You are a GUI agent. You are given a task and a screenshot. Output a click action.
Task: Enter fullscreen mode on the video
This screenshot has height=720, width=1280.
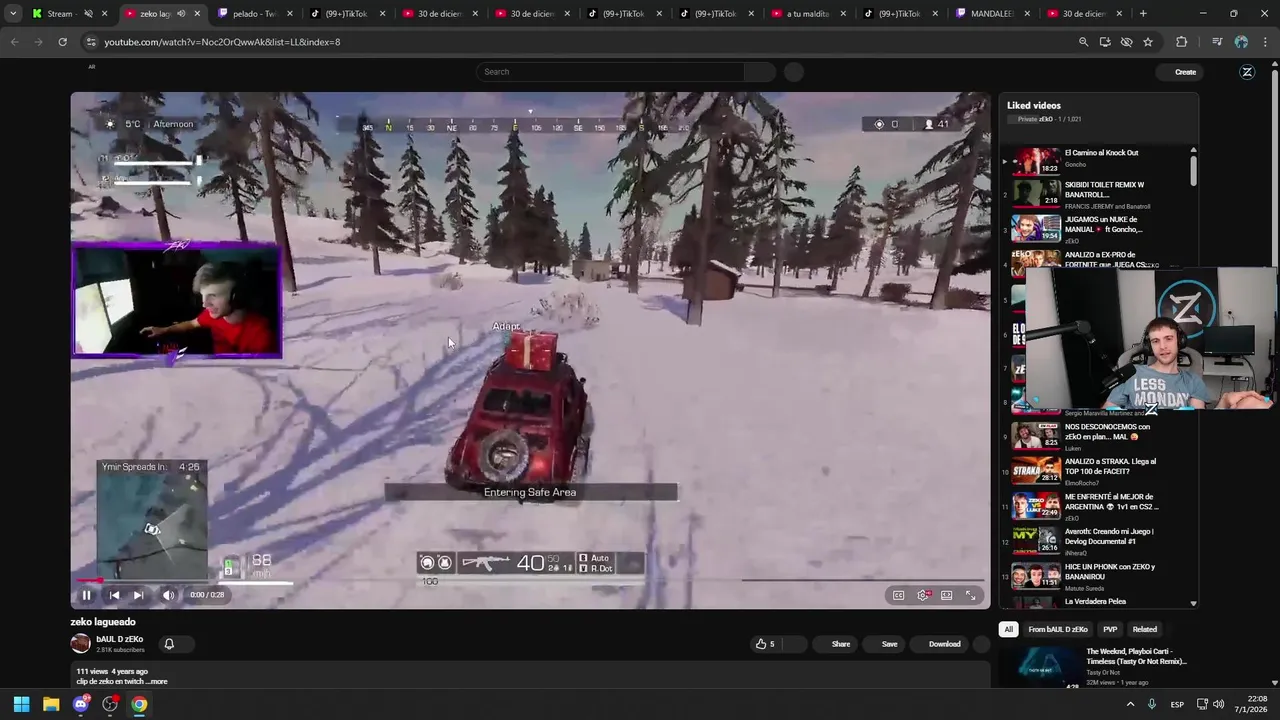tap(970, 595)
